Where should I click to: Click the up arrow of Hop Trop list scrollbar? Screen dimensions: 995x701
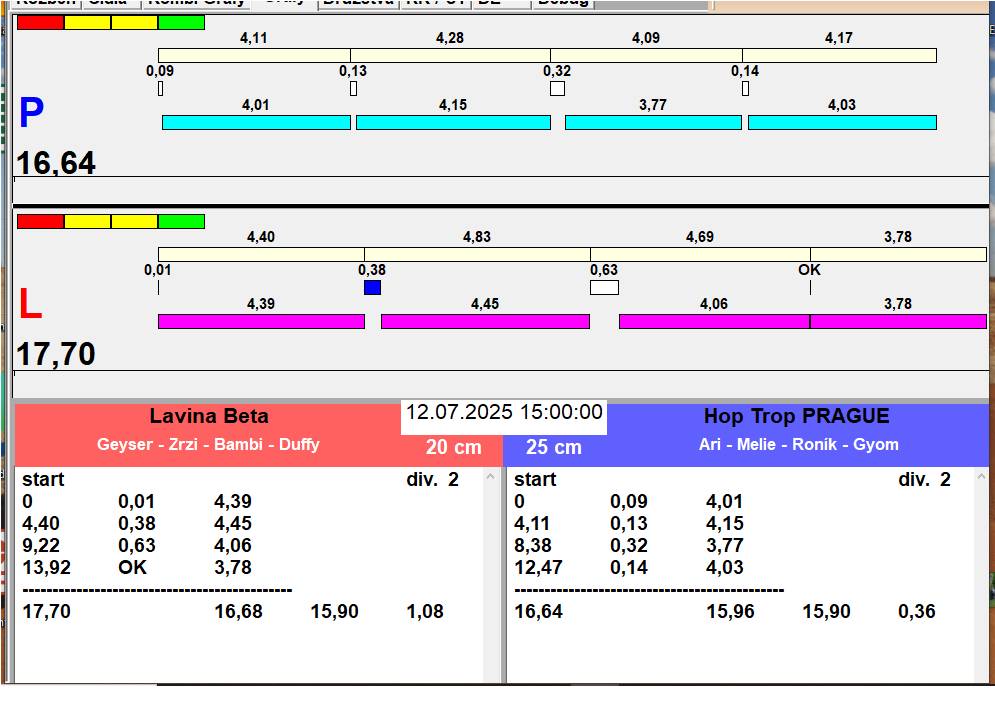pos(982,476)
